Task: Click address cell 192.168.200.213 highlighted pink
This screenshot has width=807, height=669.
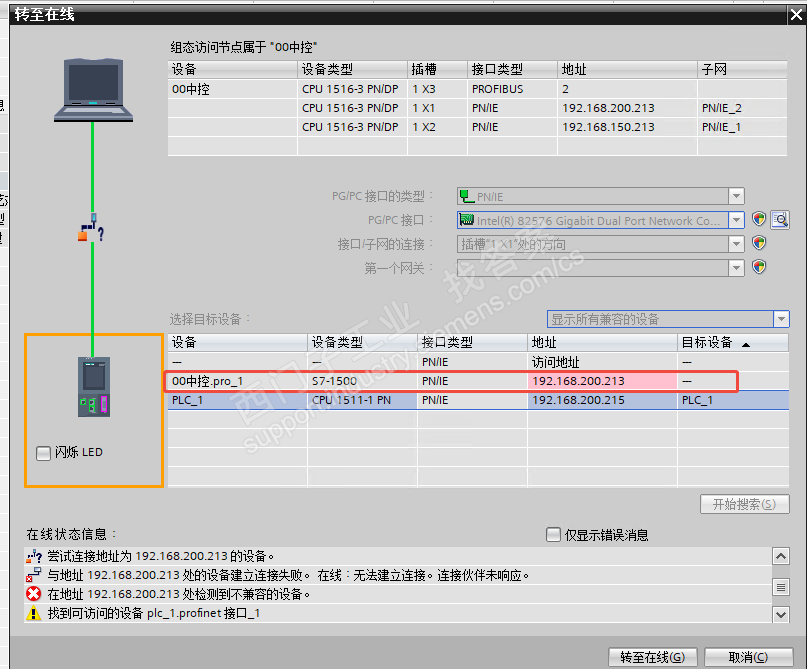Action: click(x=602, y=381)
